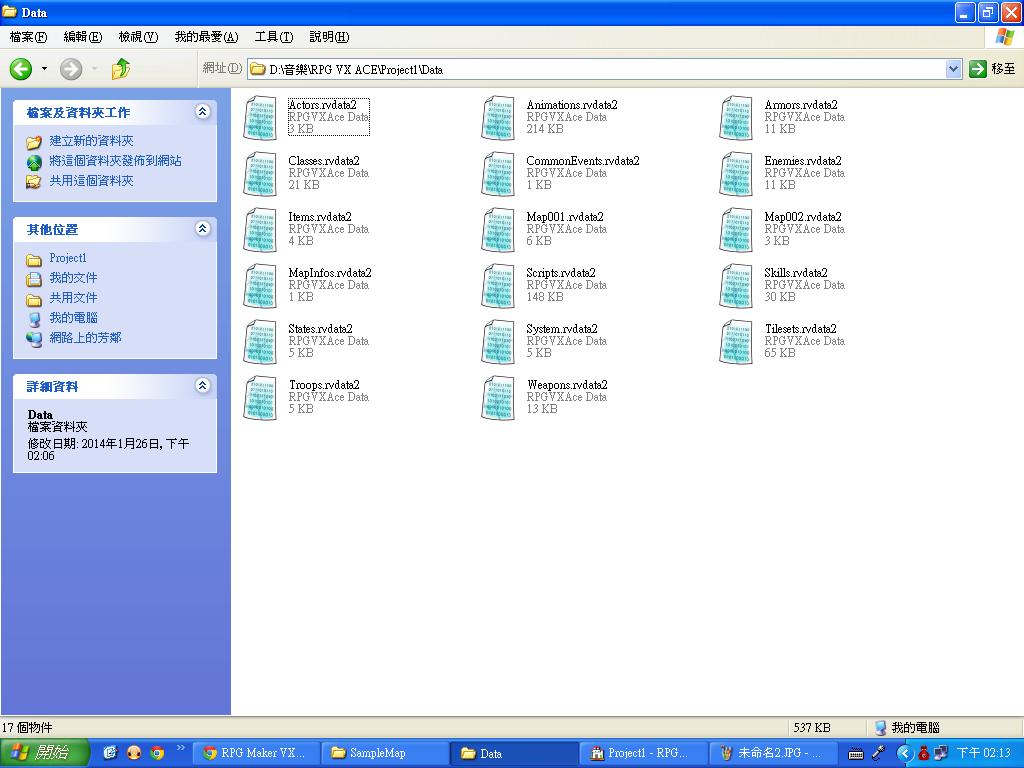1024x768 pixels.
Task: Select the System.rvdata2 file icon
Action: [x=498, y=342]
